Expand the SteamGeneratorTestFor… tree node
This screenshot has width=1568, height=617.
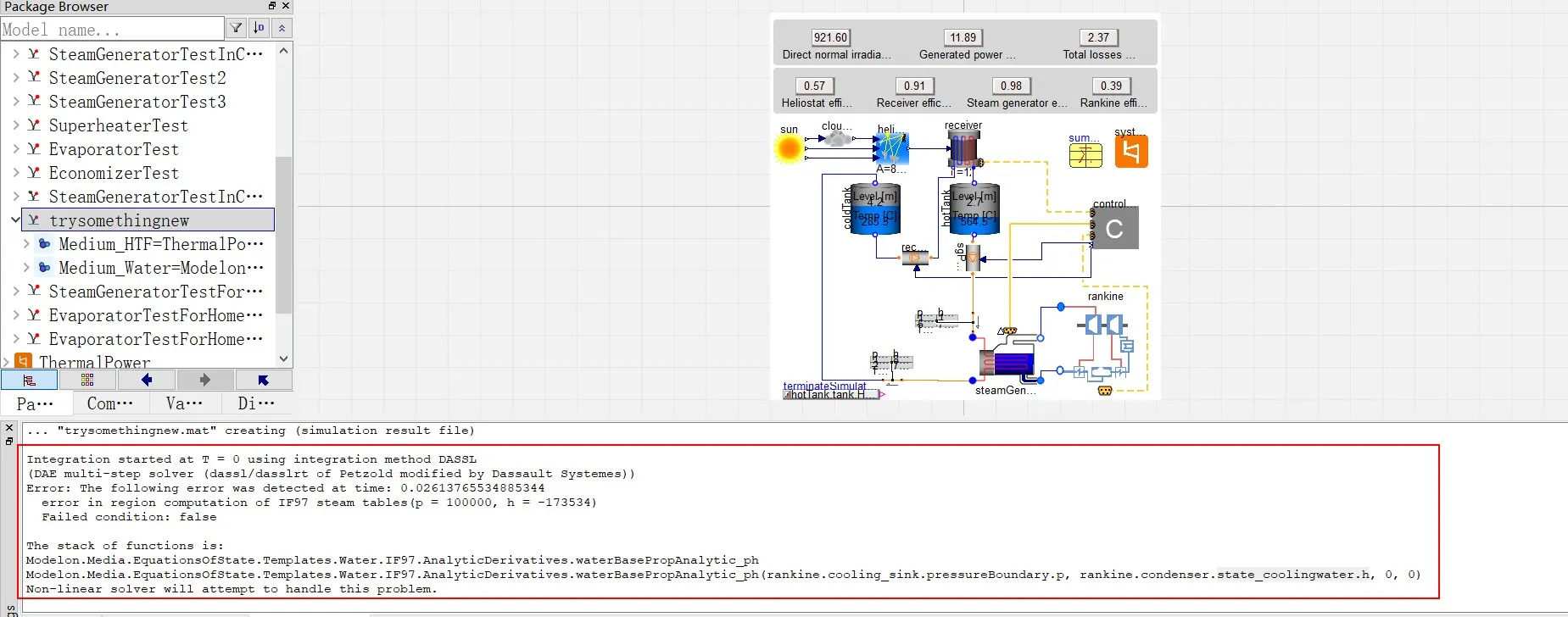15,292
